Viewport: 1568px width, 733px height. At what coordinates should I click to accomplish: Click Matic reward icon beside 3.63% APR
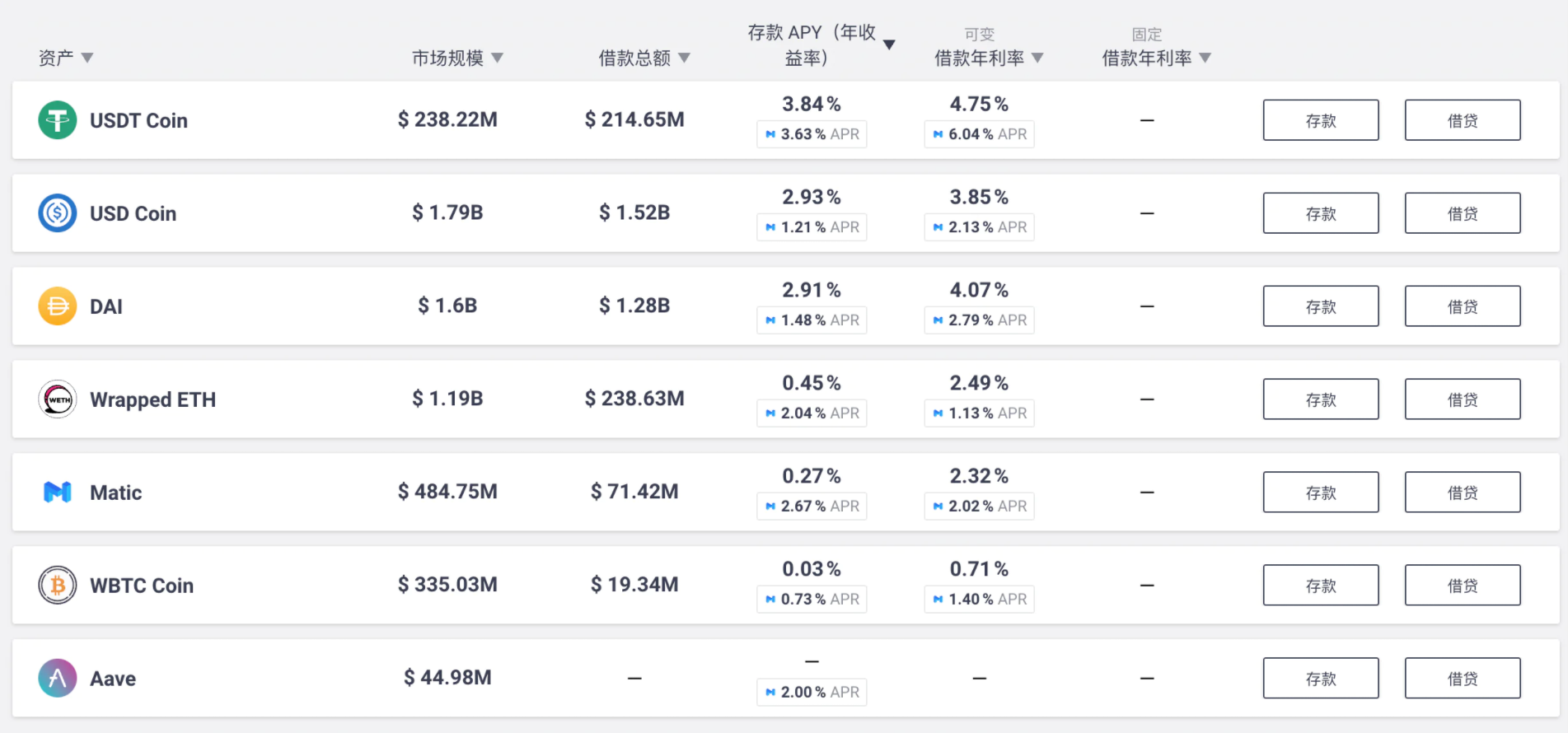[x=770, y=134]
